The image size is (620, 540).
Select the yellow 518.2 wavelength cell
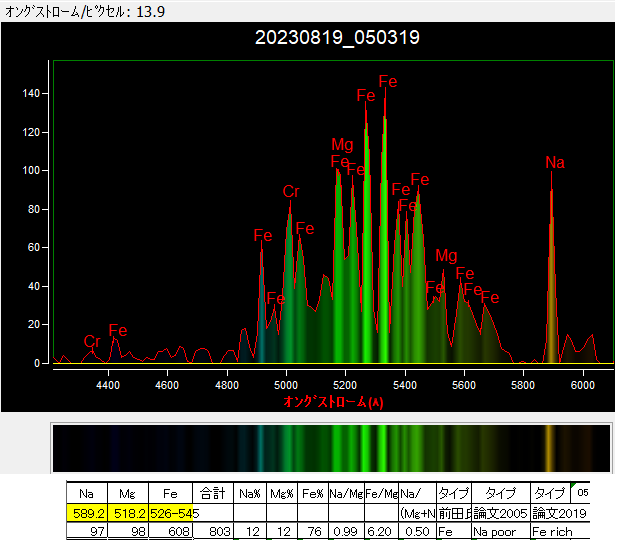126,513
